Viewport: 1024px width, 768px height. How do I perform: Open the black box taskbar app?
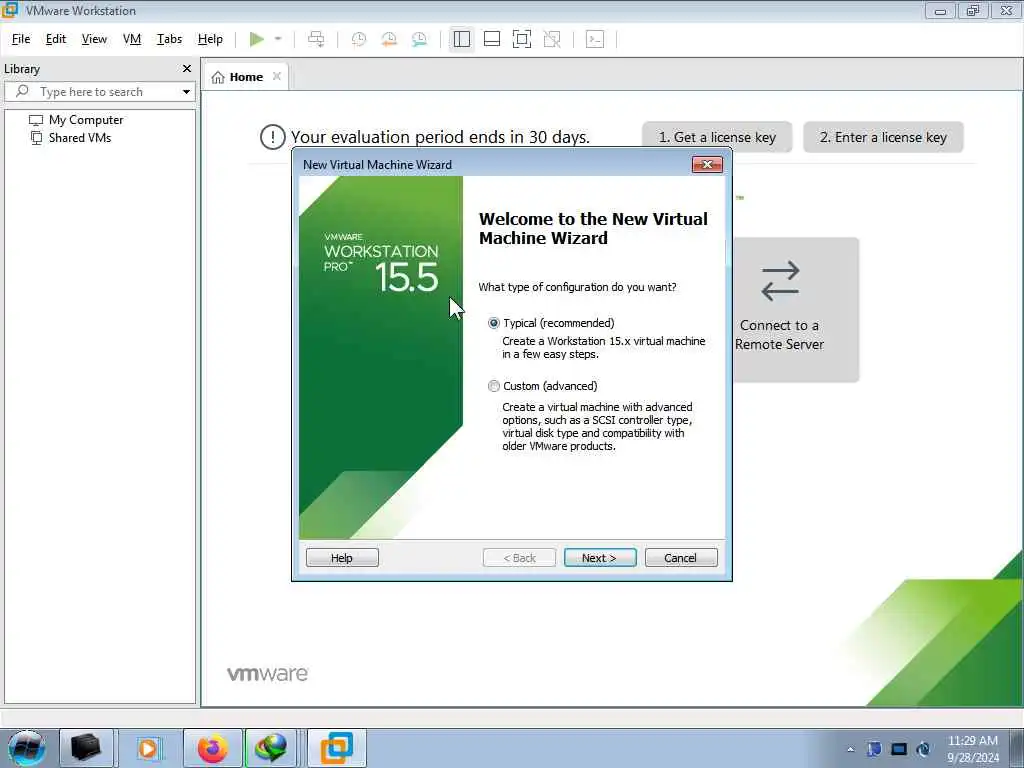pos(86,748)
